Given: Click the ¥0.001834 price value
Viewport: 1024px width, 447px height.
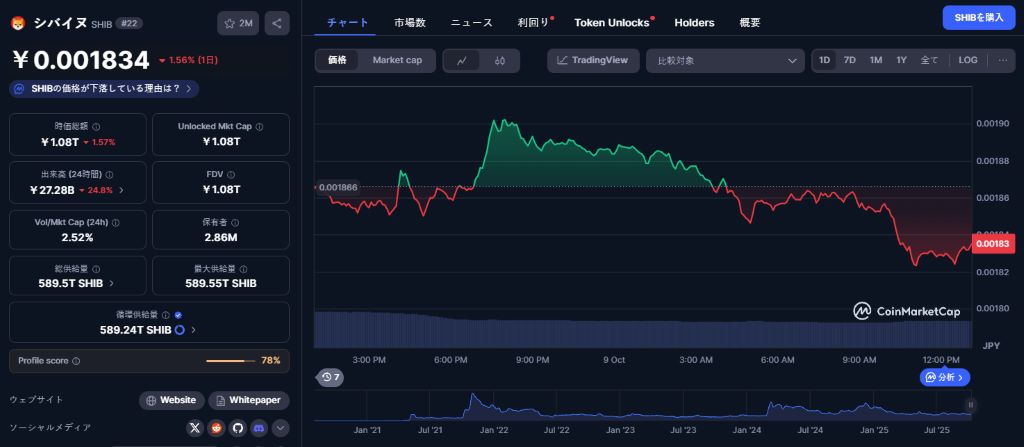Looking at the screenshot, I should click(x=82, y=61).
